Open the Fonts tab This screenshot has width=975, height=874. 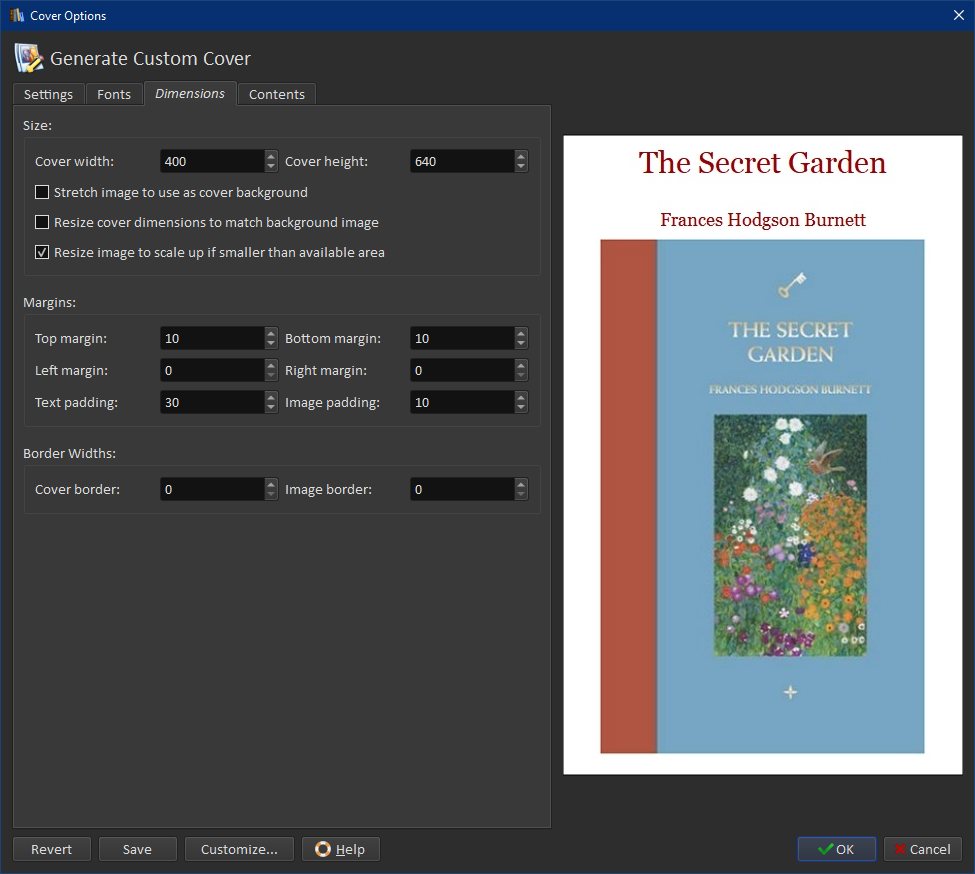coord(114,94)
